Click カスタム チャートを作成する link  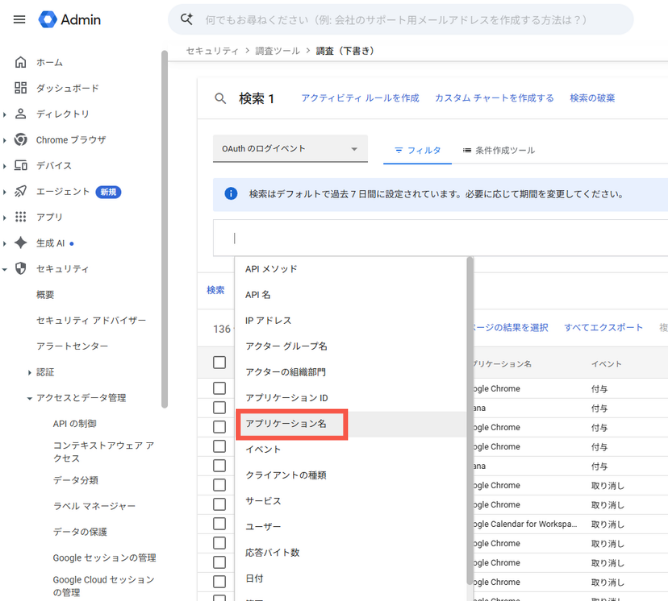494,98
